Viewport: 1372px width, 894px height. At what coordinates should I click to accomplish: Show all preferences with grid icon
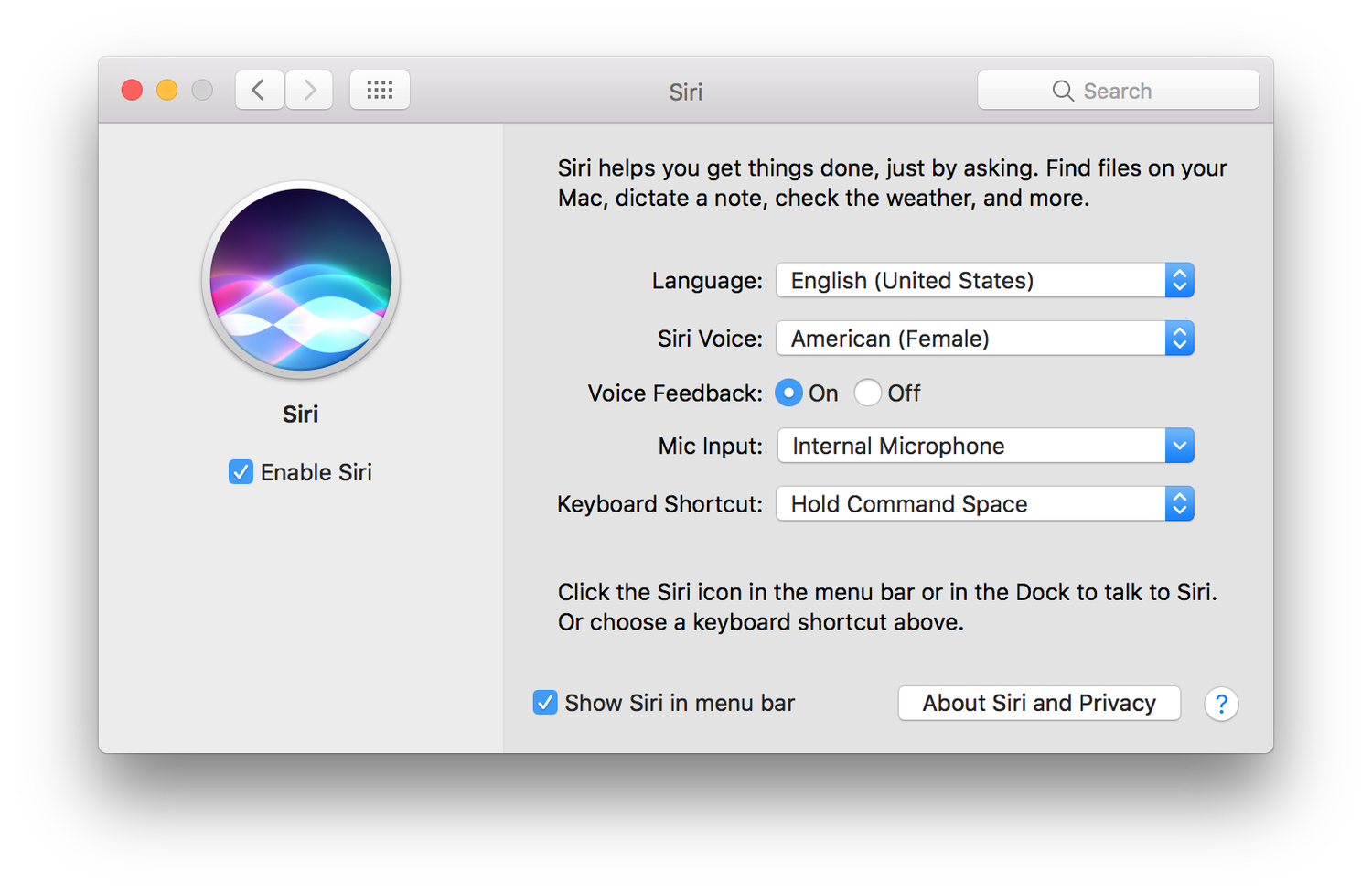(380, 90)
